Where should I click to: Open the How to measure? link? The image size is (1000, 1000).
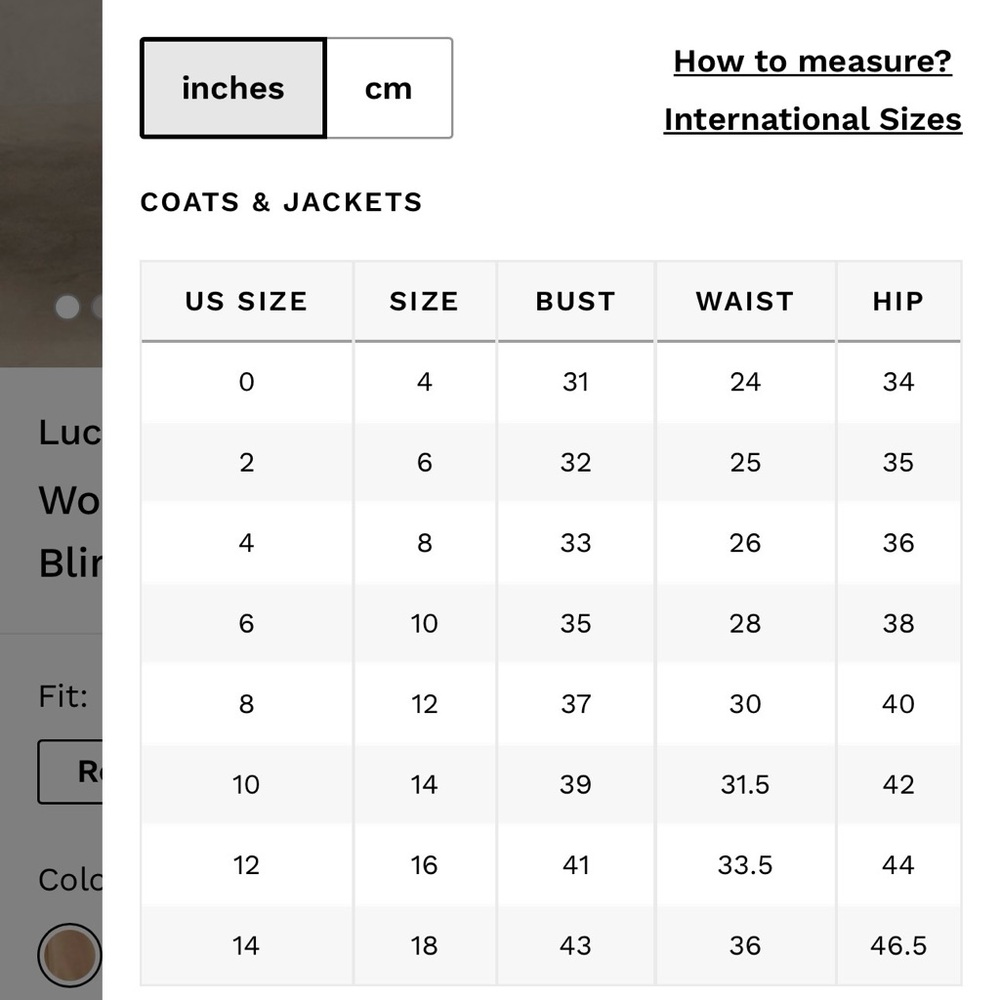(x=812, y=61)
